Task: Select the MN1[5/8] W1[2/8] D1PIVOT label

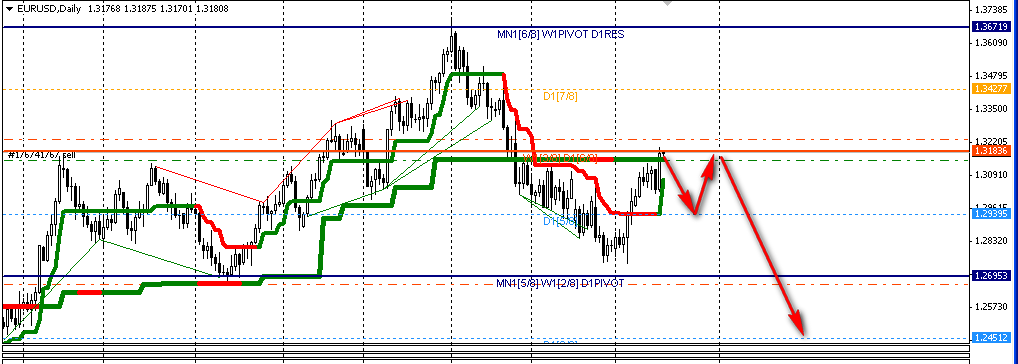Action: 560,283
